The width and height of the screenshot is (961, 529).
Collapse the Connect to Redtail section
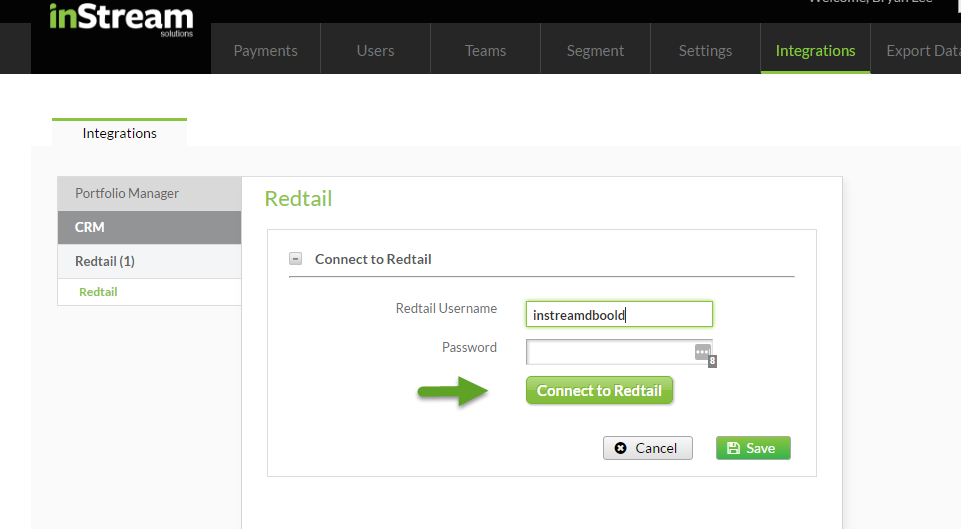tap(295, 259)
